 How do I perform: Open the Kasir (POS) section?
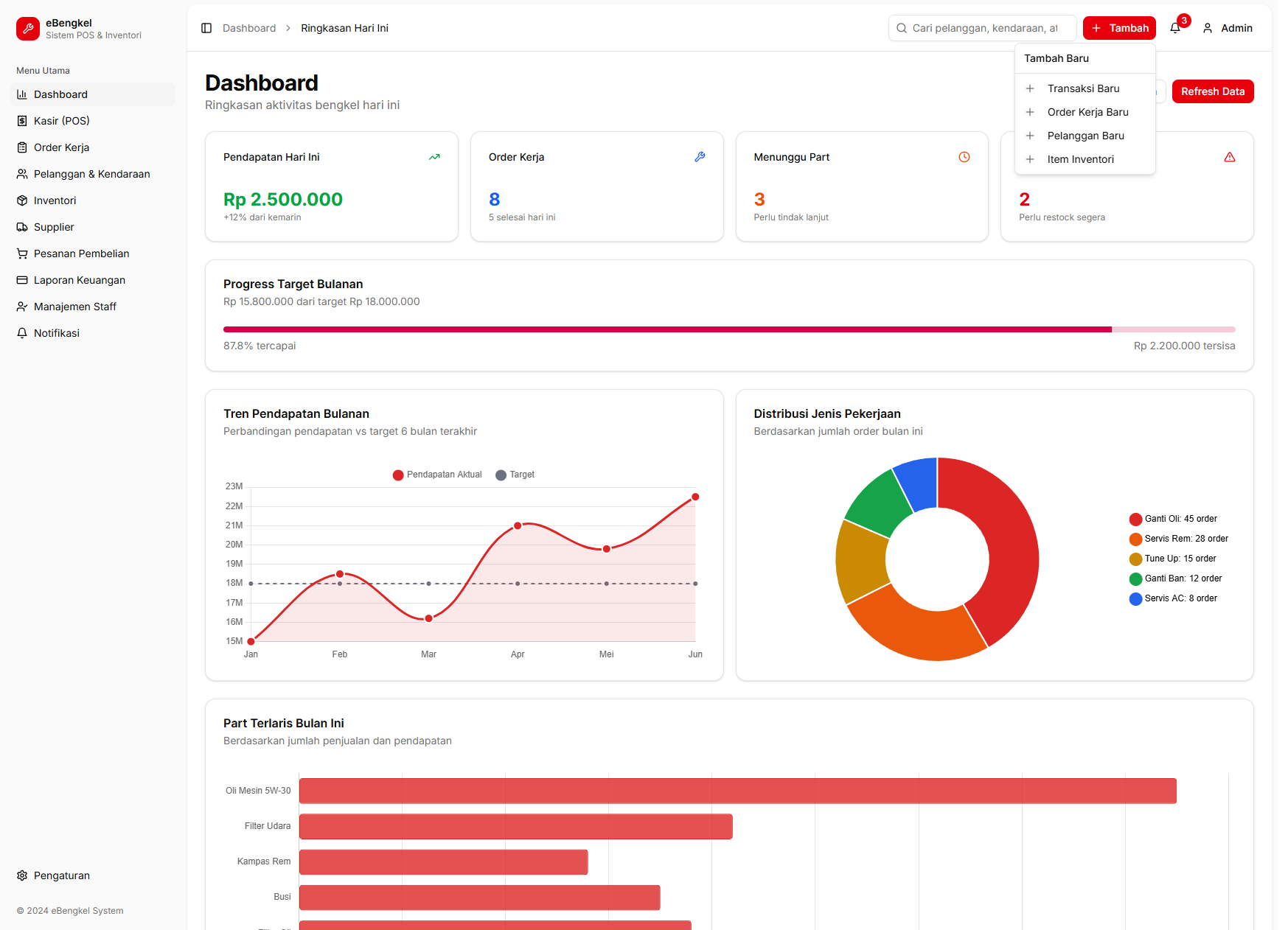[x=61, y=120]
